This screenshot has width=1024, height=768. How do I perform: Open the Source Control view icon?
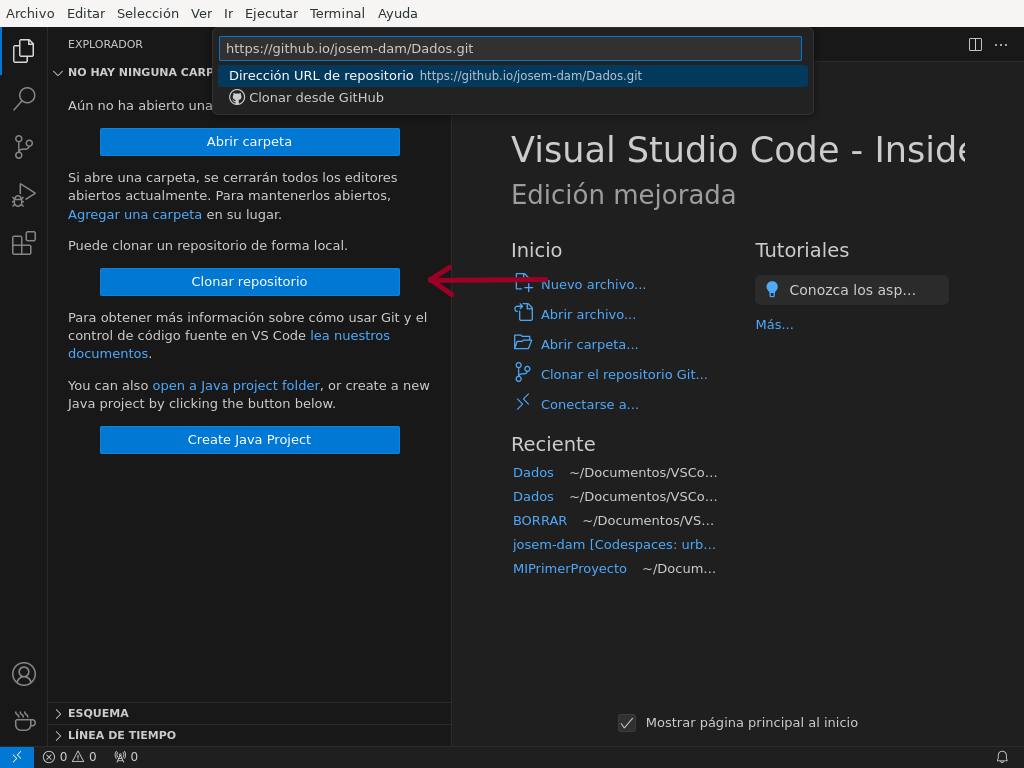click(x=24, y=147)
